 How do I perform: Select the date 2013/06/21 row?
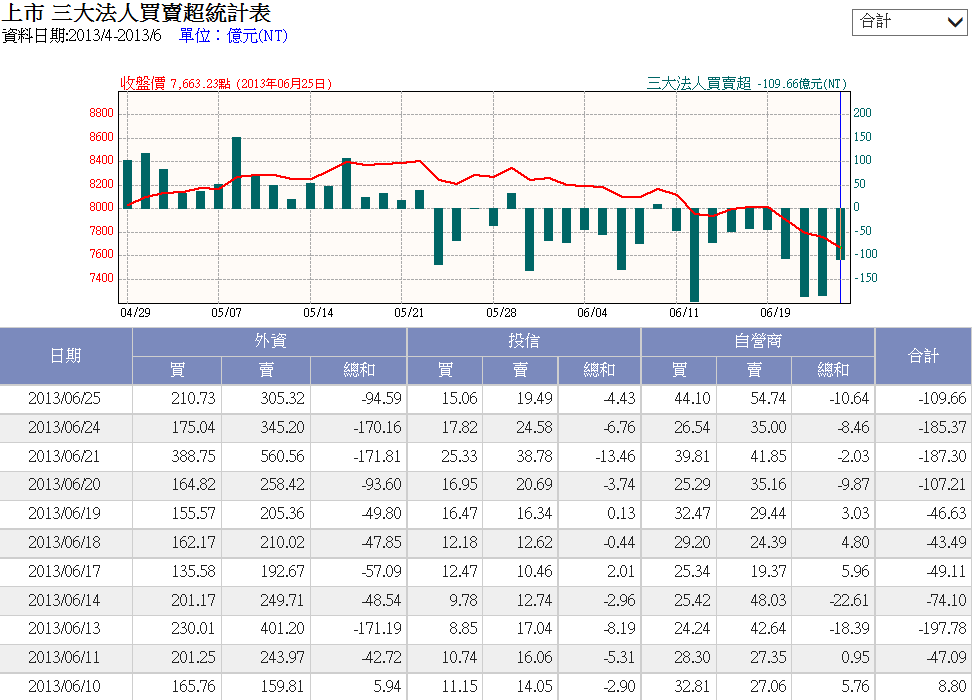(x=486, y=456)
